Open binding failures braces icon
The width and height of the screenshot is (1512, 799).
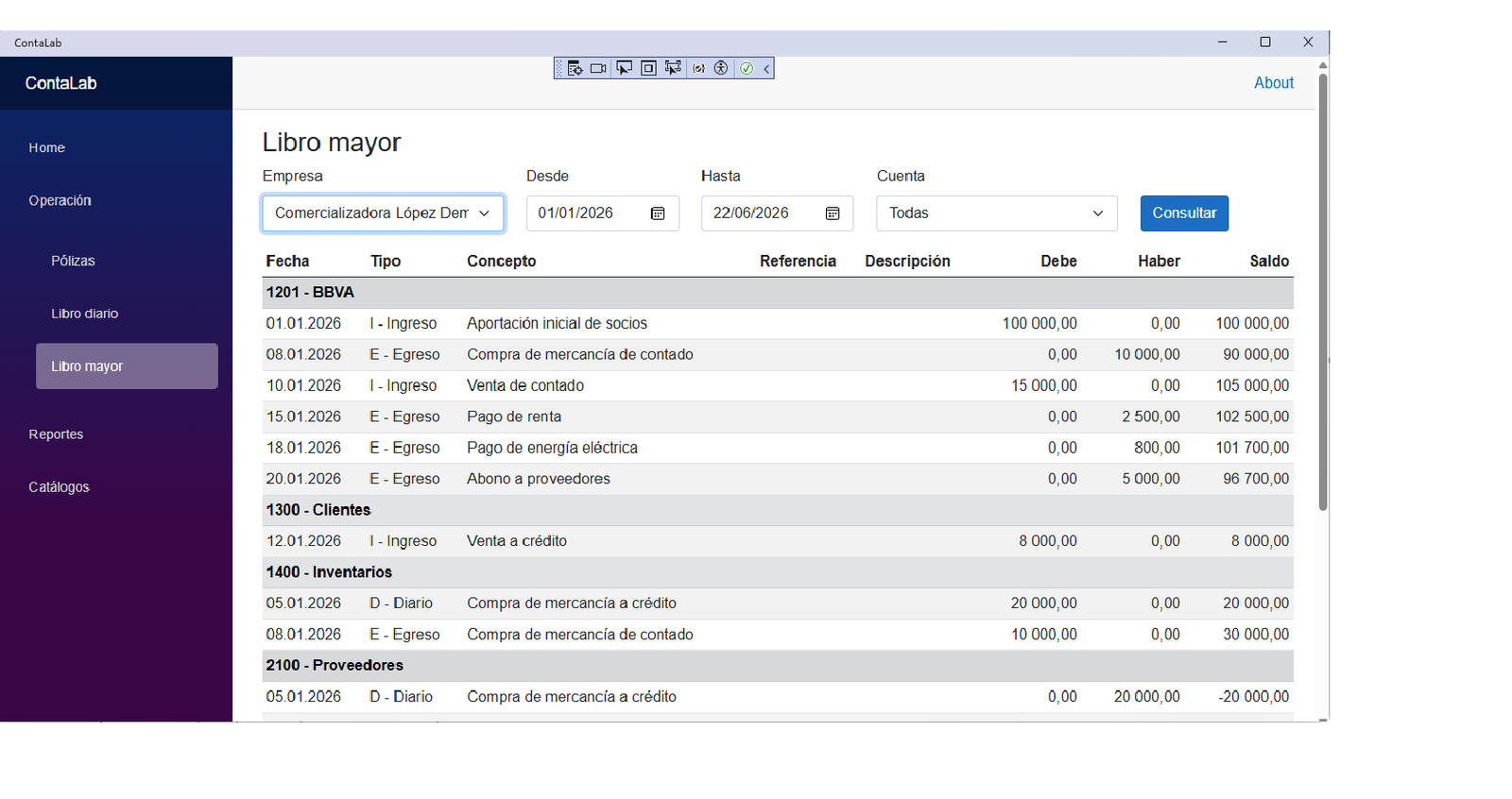pos(698,68)
